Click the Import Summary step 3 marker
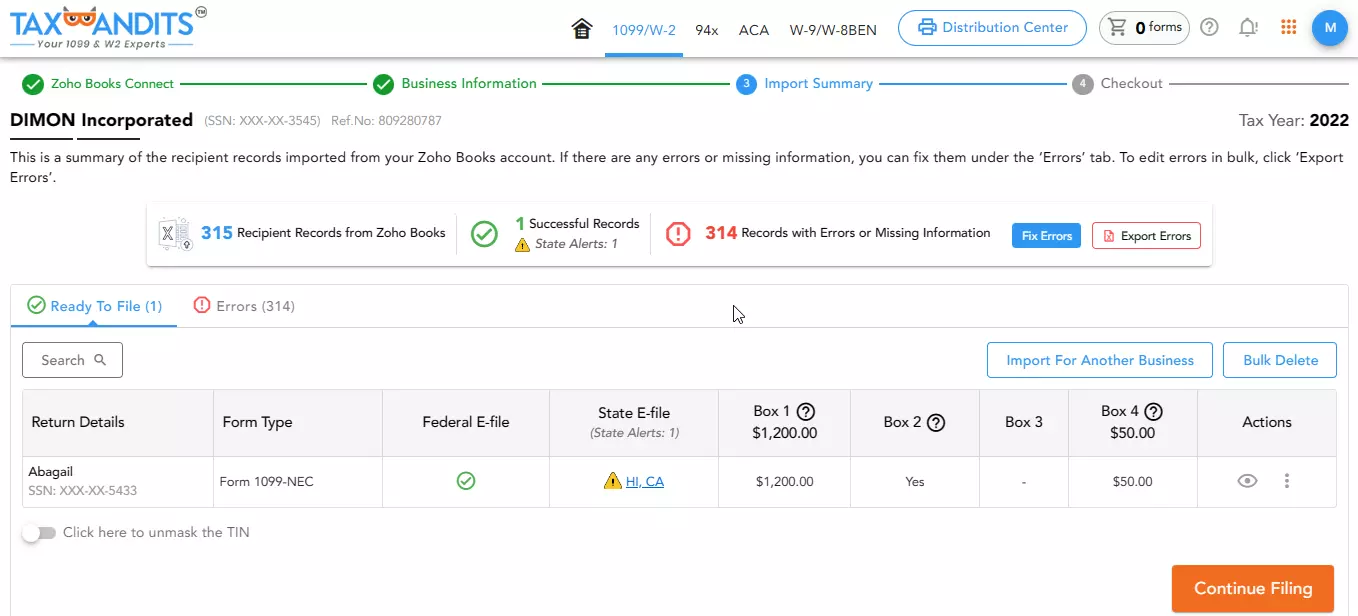Screen dimensions: 1358x616 click(x=746, y=84)
